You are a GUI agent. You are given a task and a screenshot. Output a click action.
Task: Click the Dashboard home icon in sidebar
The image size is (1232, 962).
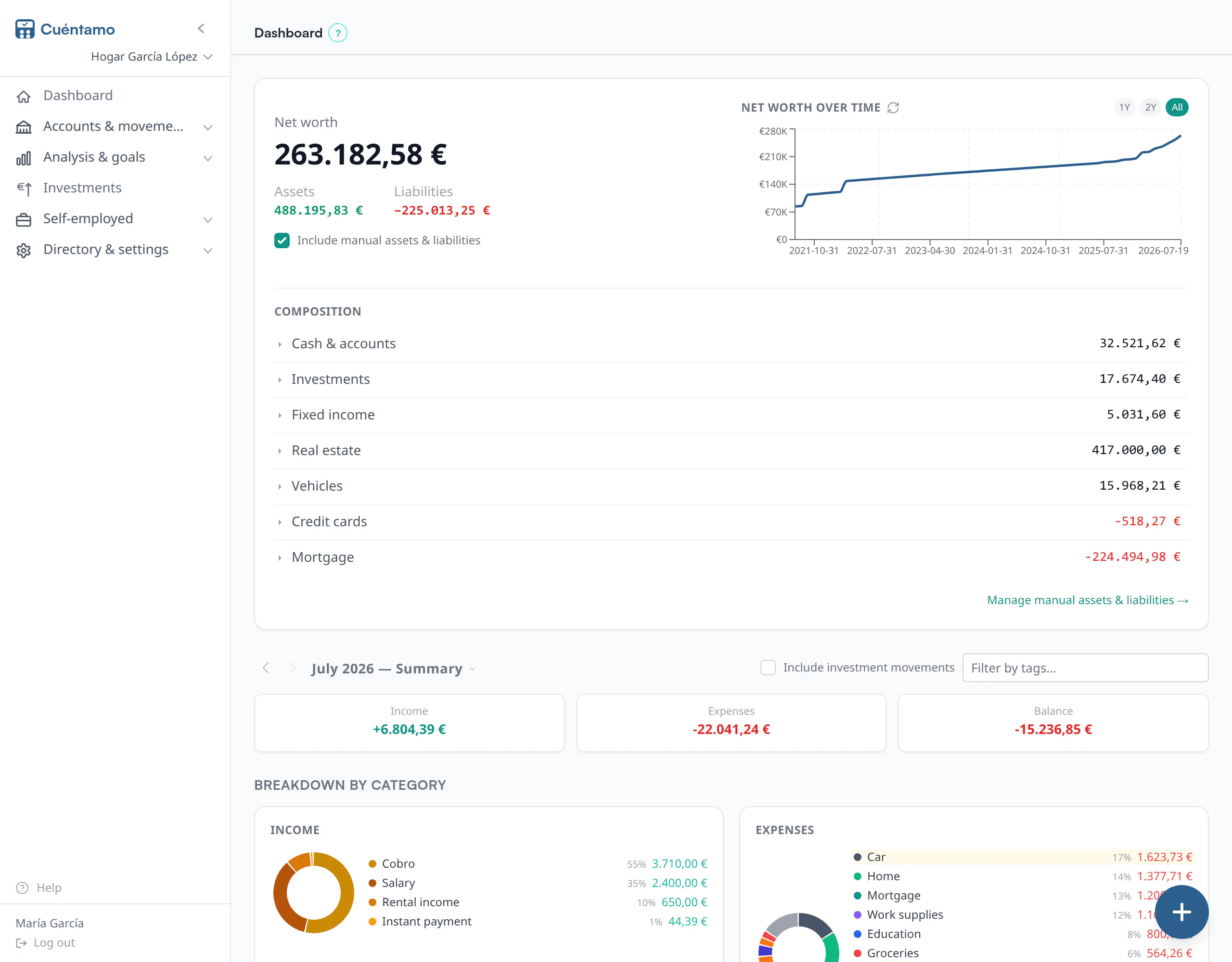[x=24, y=96]
